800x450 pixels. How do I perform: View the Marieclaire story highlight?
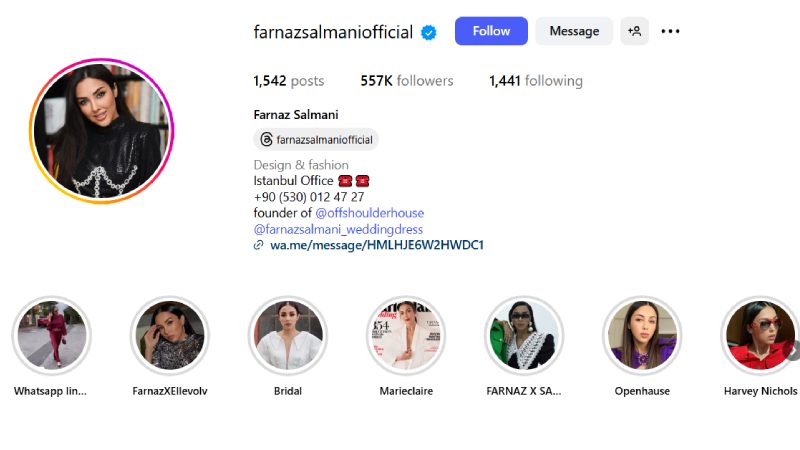[406, 335]
